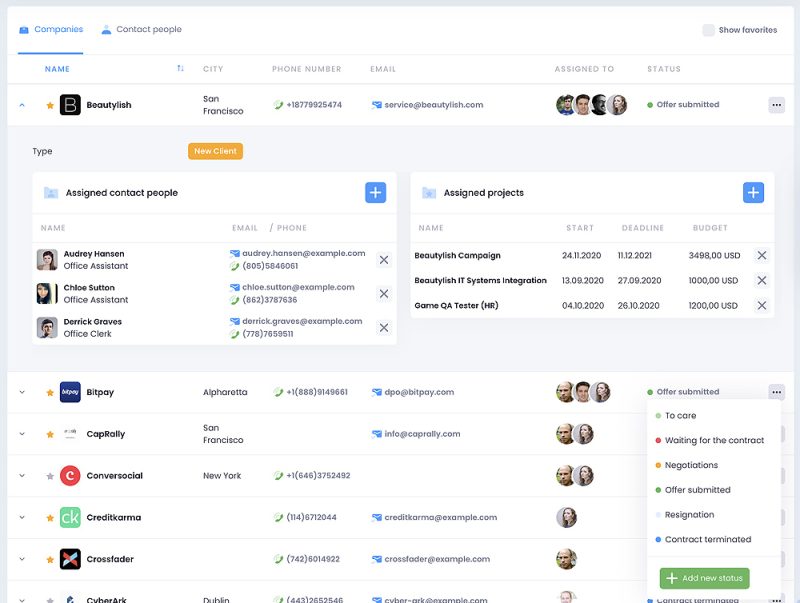
Task: Click the Creditkarma company logo
Action: pos(70,517)
